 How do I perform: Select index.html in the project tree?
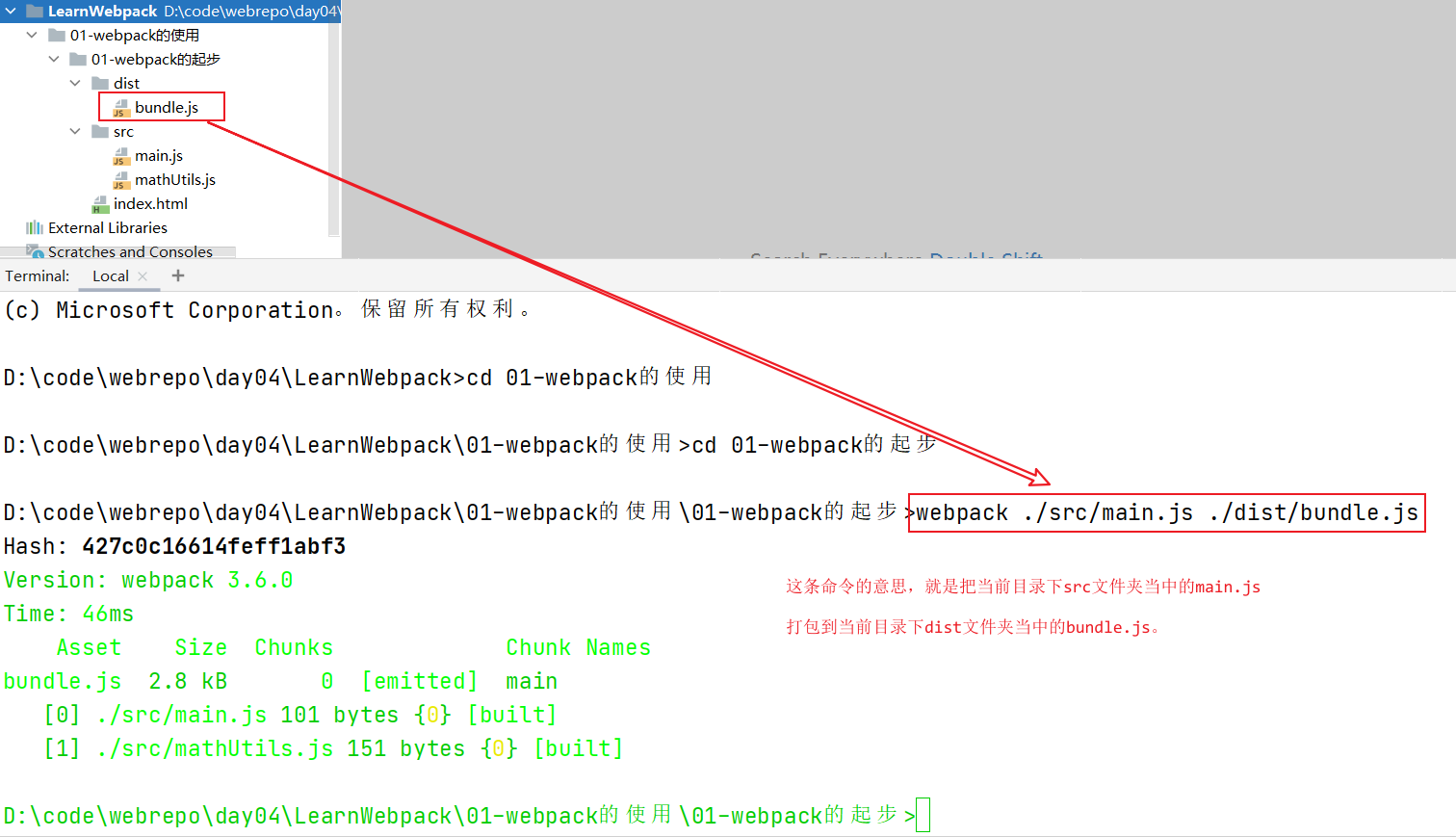pyautogui.click(x=150, y=203)
